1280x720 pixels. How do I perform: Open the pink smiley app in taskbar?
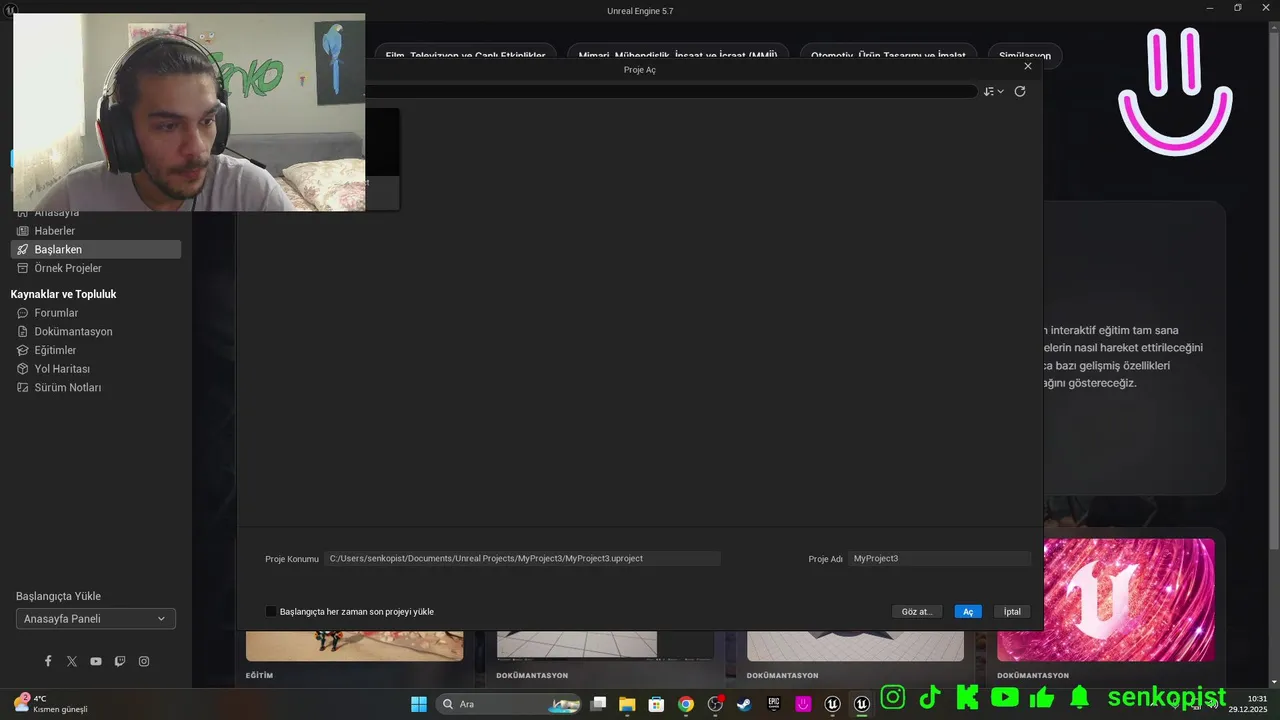(803, 704)
